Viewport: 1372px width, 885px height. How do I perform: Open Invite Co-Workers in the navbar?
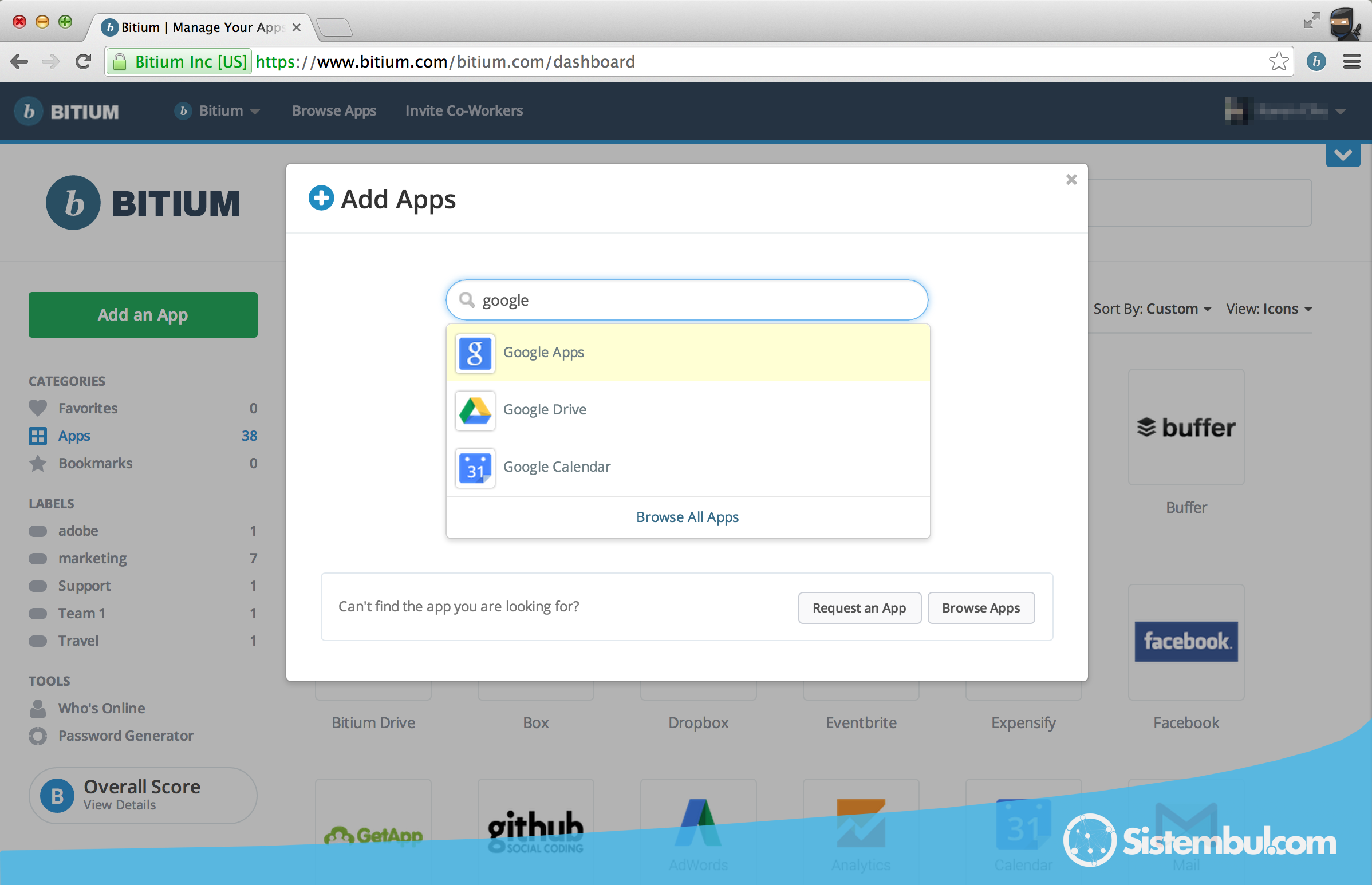[x=464, y=111]
